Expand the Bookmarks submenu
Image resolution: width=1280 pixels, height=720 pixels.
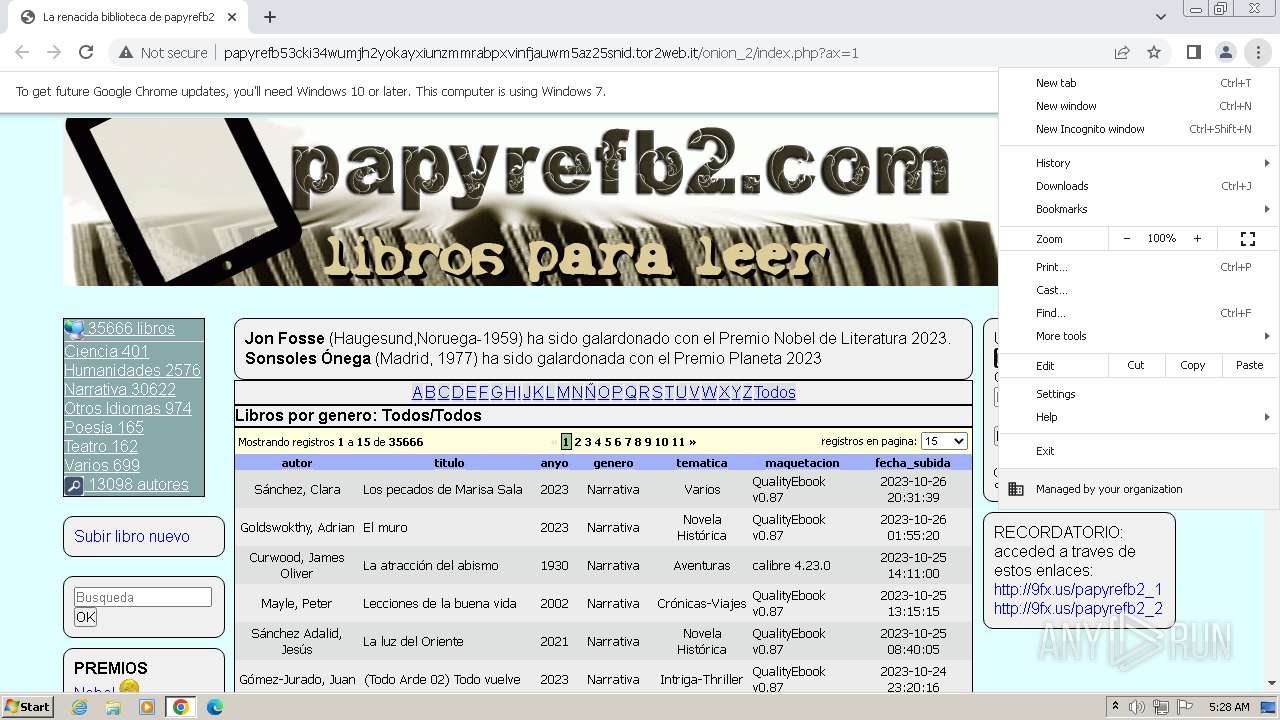(x=1139, y=209)
